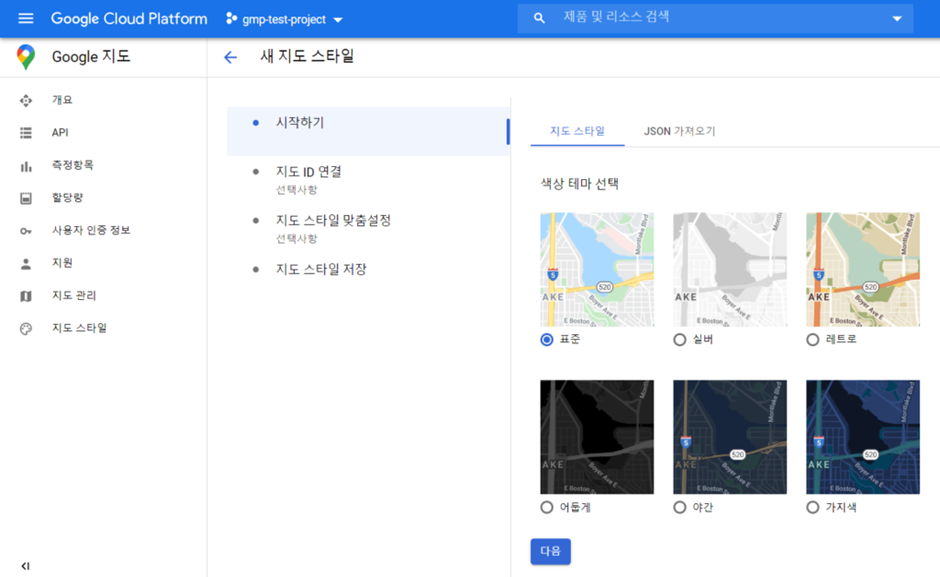The width and height of the screenshot is (940, 577).
Task: Click the 제품 및 리소스 검색 search field
Action: point(715,18)
